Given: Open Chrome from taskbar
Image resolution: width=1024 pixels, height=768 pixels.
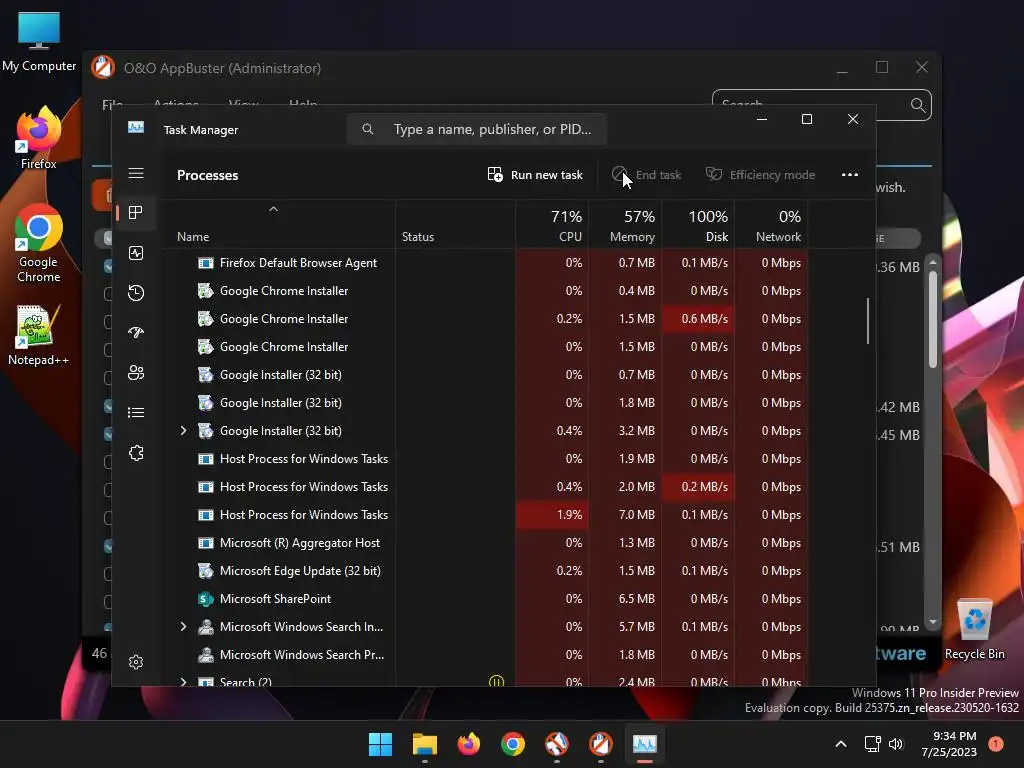Looking at the screenshot, I should coord(513,744).
